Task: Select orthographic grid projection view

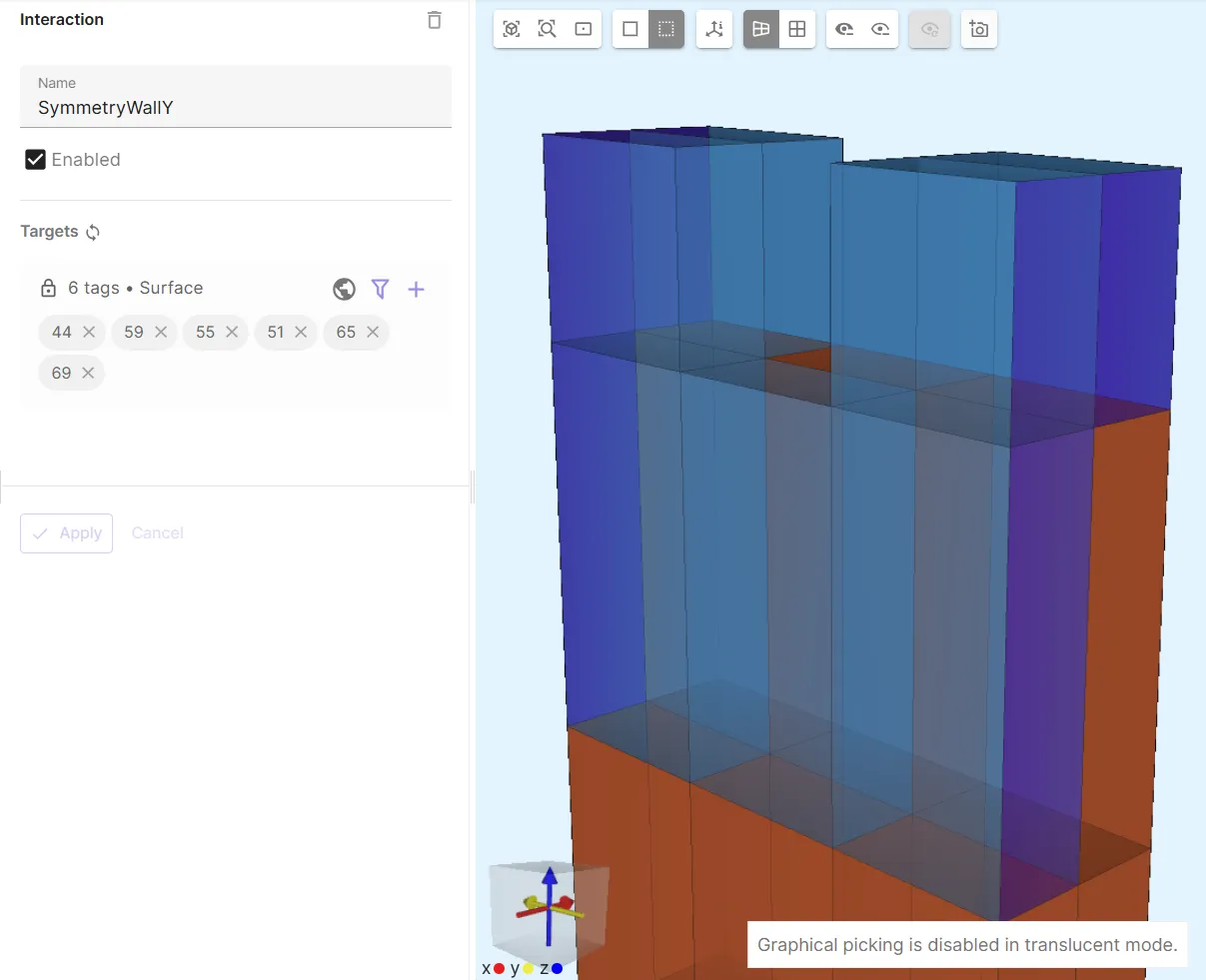Action: pyautogui.click(x=797, y=29)
